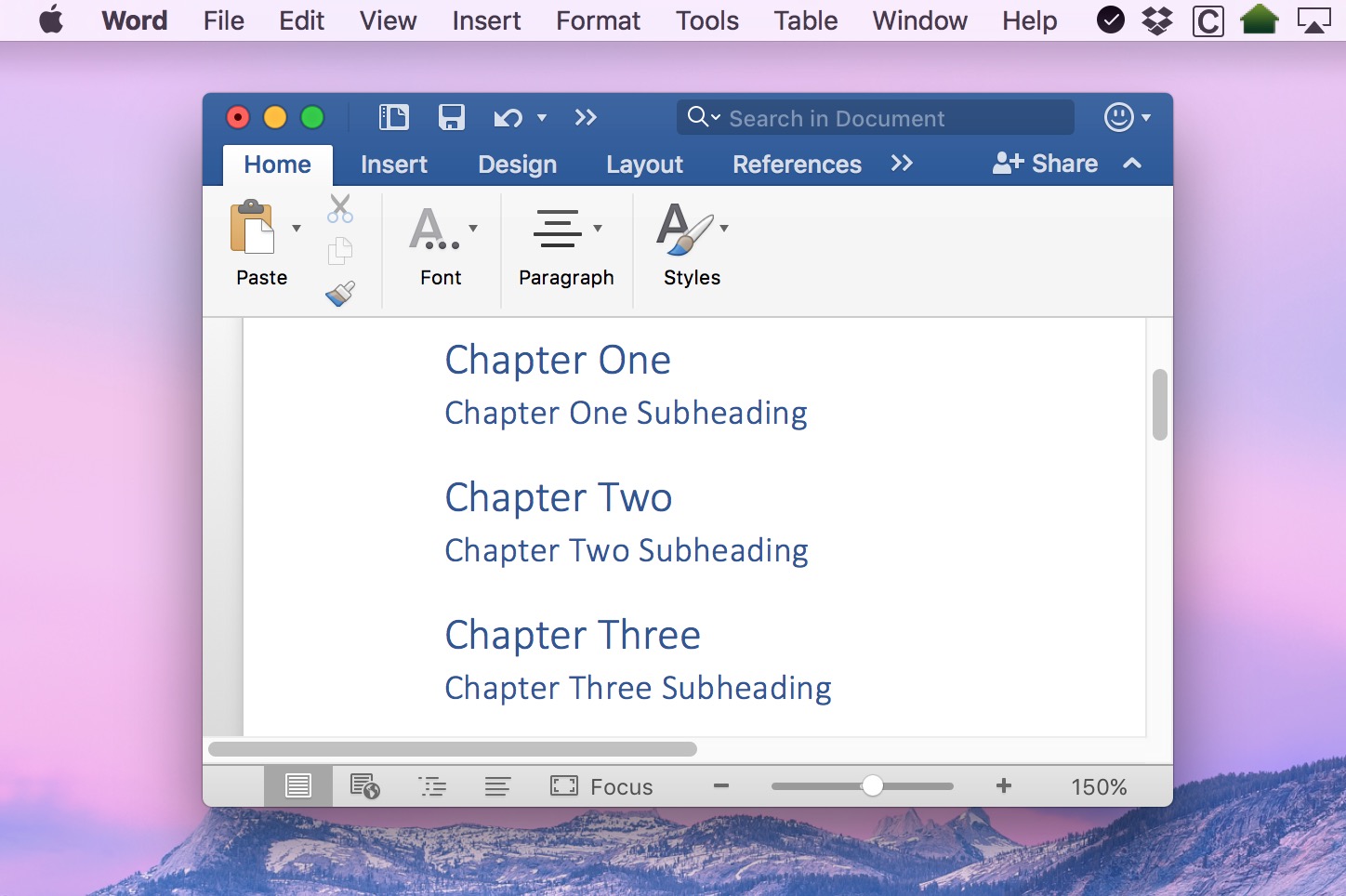Click the Copy icon in ribbon

(x=340, y=251)
